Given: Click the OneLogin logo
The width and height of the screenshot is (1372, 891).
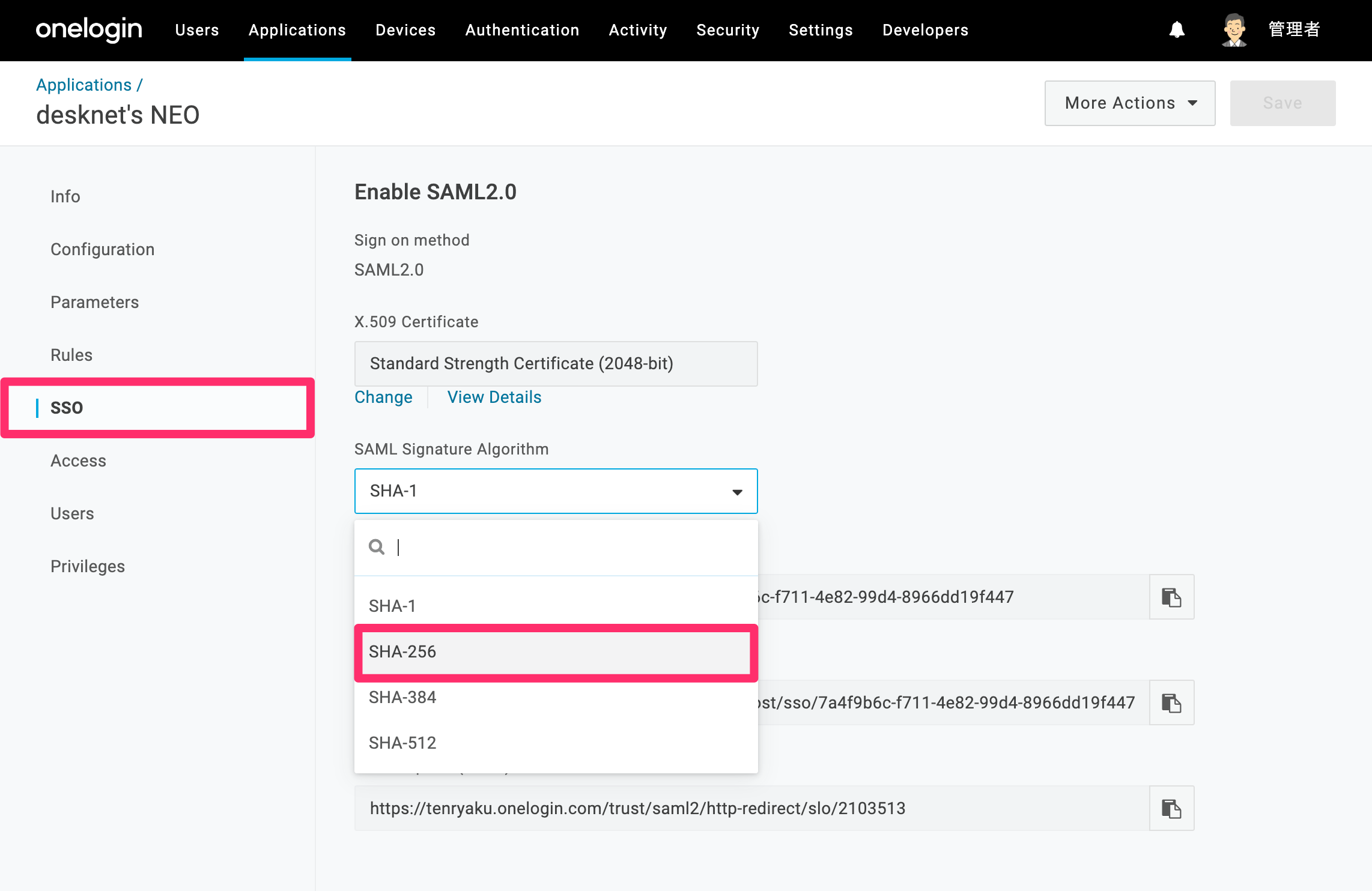Looking at the screenshot, I should (89, 30).
